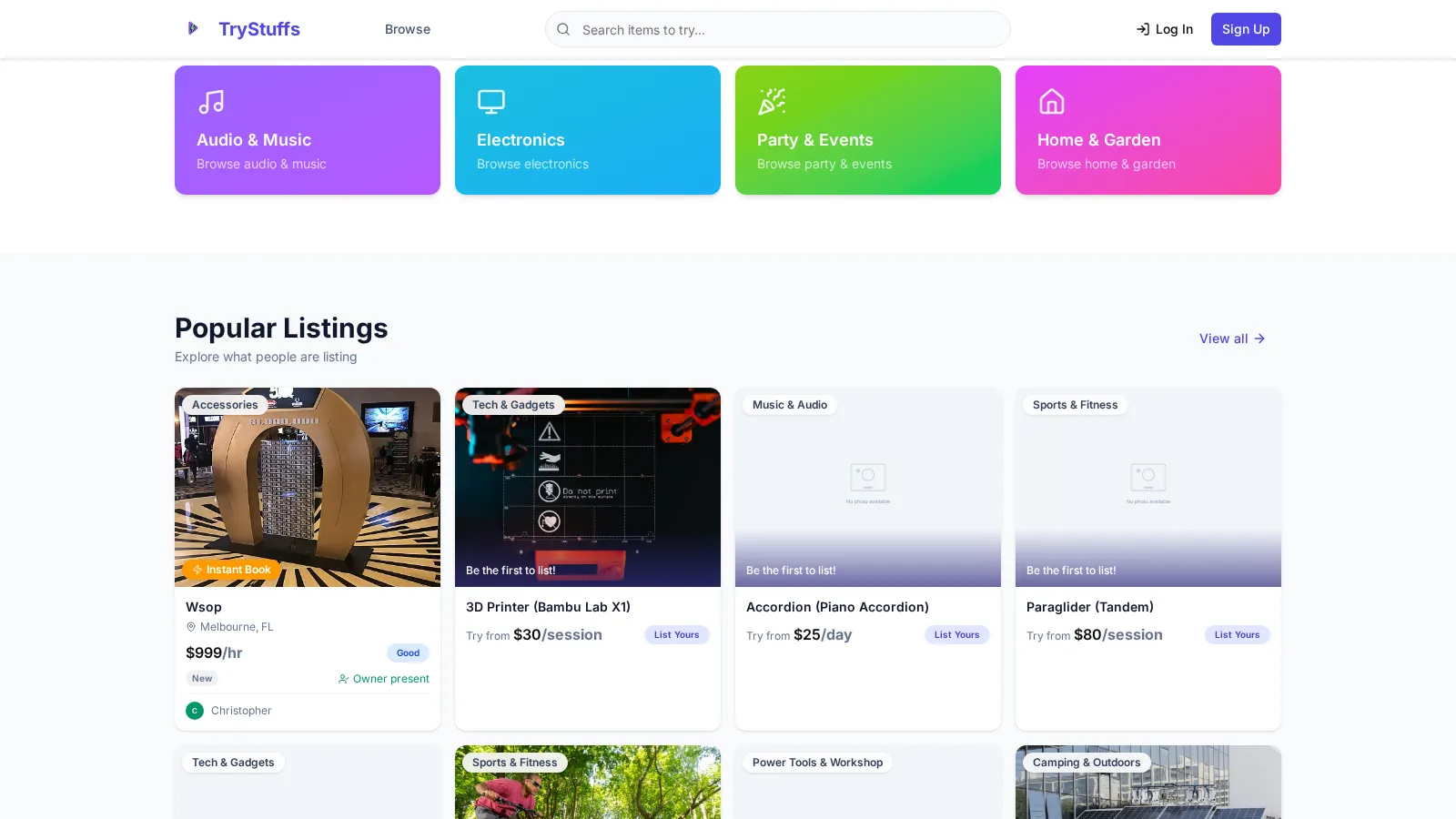Click the bottom-row Tech & Gadgets tag
1456x819 pixels.
click(233, 763)
